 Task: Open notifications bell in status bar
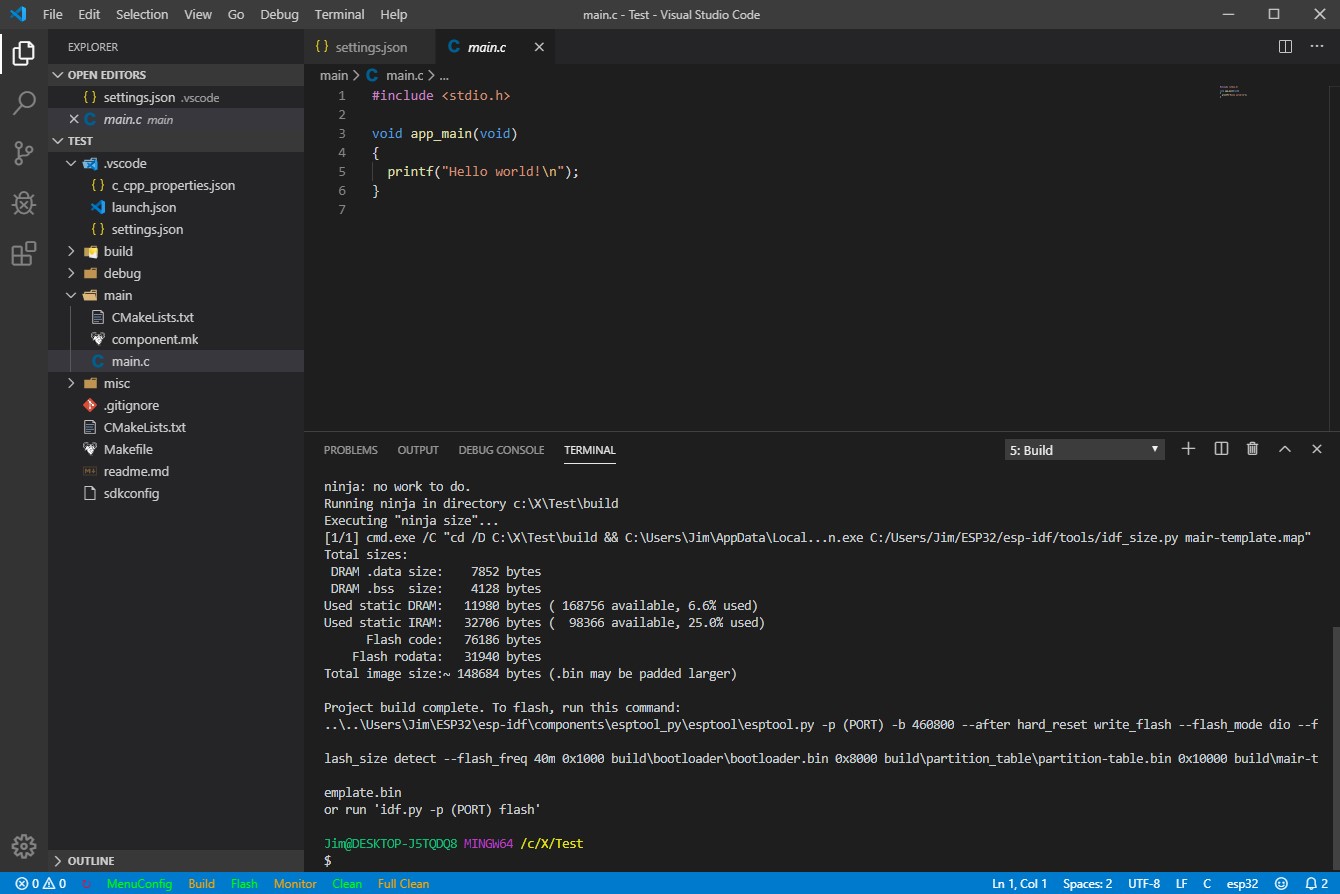point(1316,884)
